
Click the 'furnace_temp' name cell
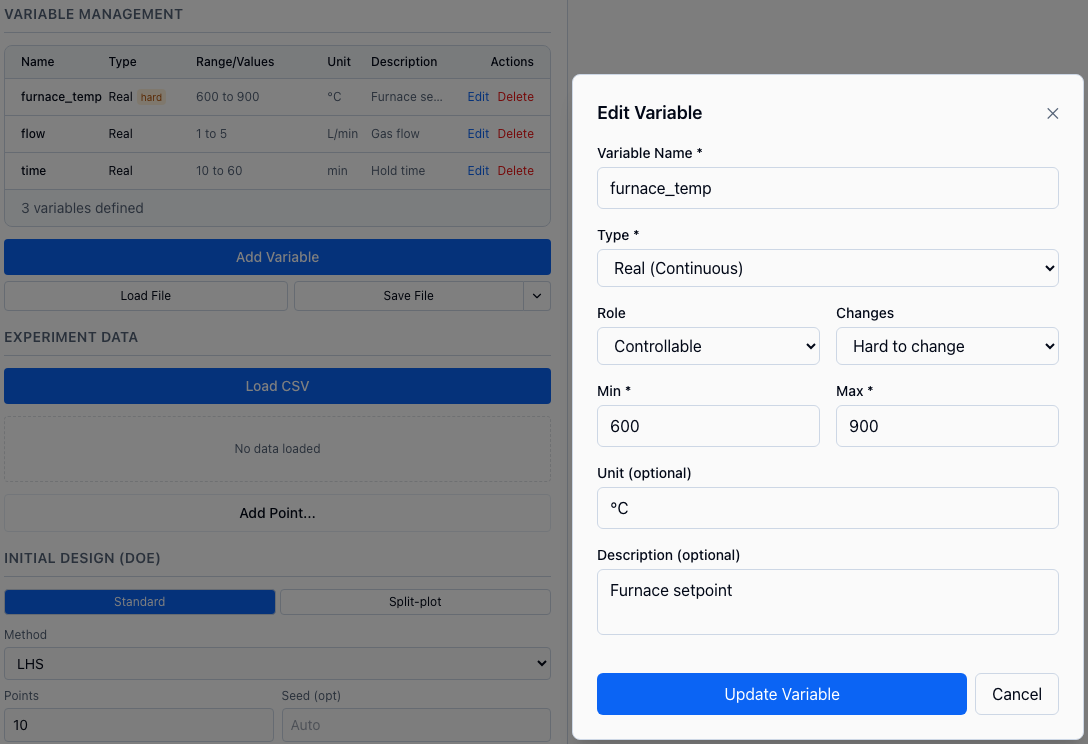click(61, 96)
